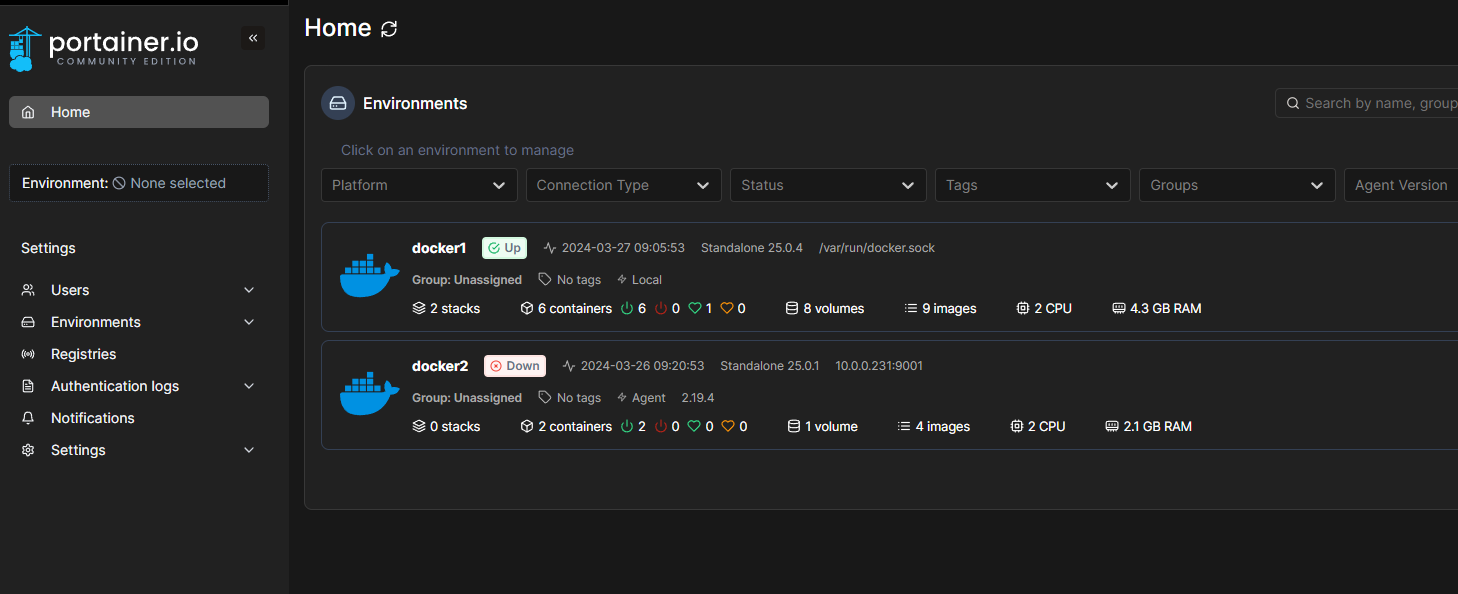Collapse the sidebar with double-chevron button
Screen dimensions: 1458x594
[253, 38]
